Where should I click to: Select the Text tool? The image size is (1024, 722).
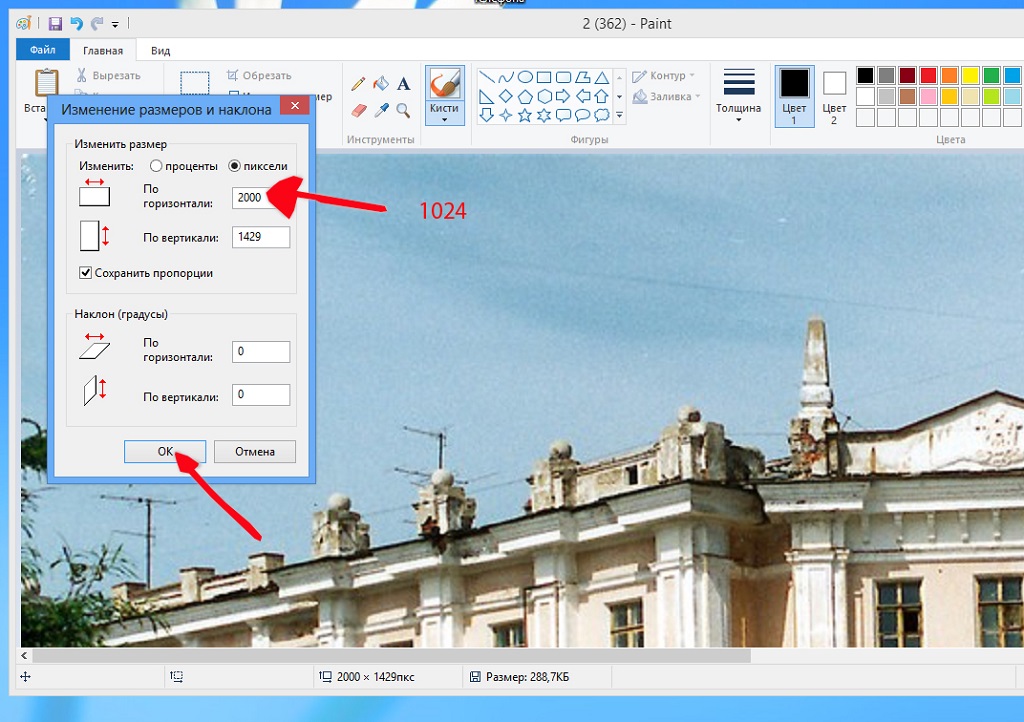coord(404,84)
